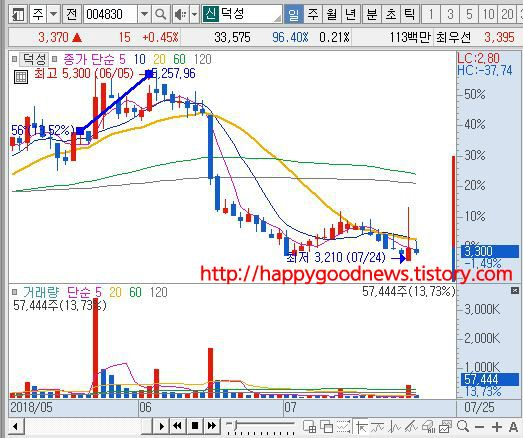Click the 60-day moving average legend color
523x438 pixels.
(179, 59)
